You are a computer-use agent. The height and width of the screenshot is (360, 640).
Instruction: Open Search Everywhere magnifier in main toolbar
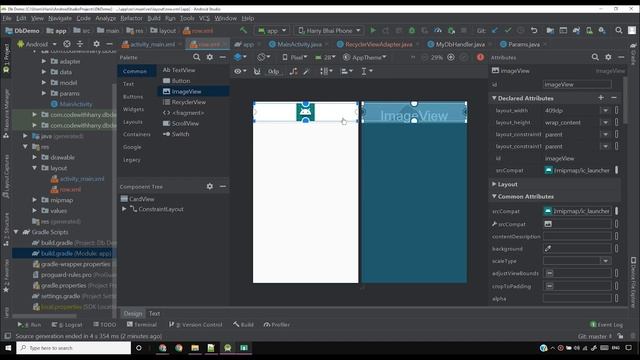(619, 30)
